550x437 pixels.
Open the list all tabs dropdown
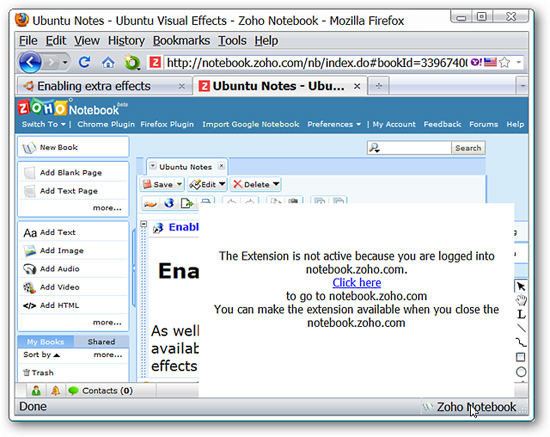click(x=523, y=86)
